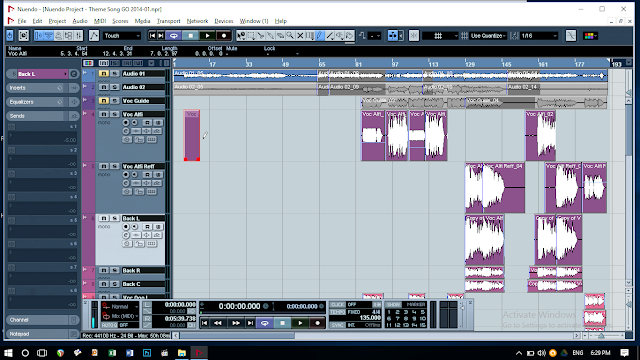Solo the Audio 02 track
This screenshot has width=640, height=360.
coord(115,87)
